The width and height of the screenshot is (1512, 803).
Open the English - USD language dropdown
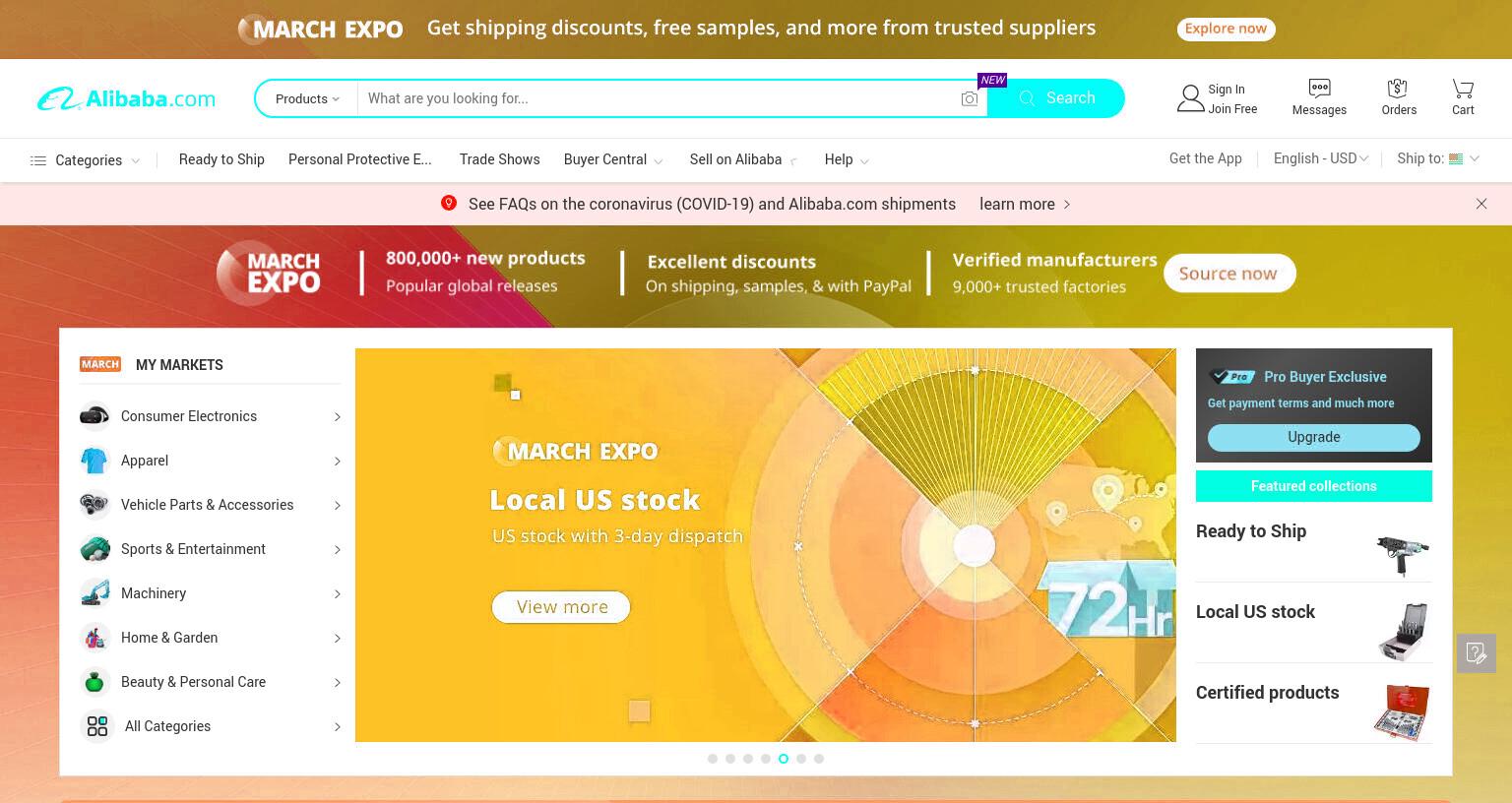click(1320, 158)
